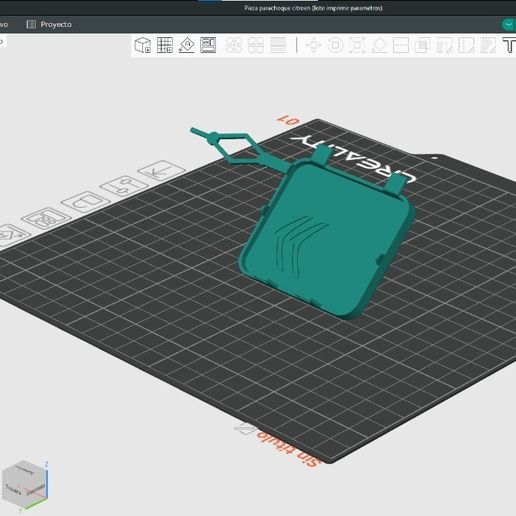
Task: Open the Proyecto tab
Action: coord(49,24)
